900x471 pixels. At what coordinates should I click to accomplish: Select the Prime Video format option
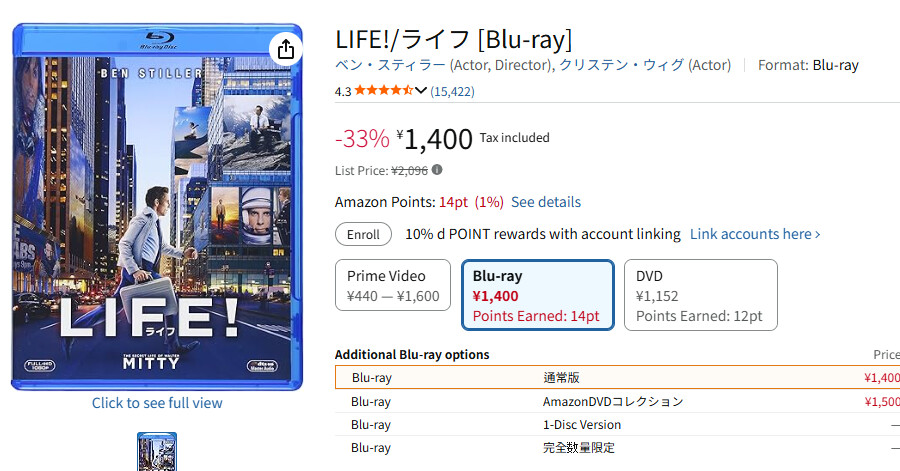[393, 285]
